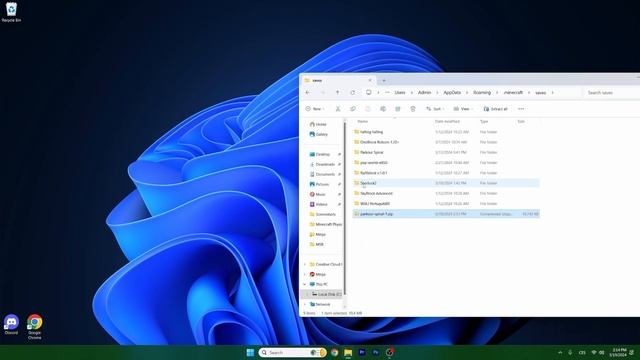Open the Sort options dropdown
The height and width of the screenshot is (360, 640).
click(x=435, y=109)
